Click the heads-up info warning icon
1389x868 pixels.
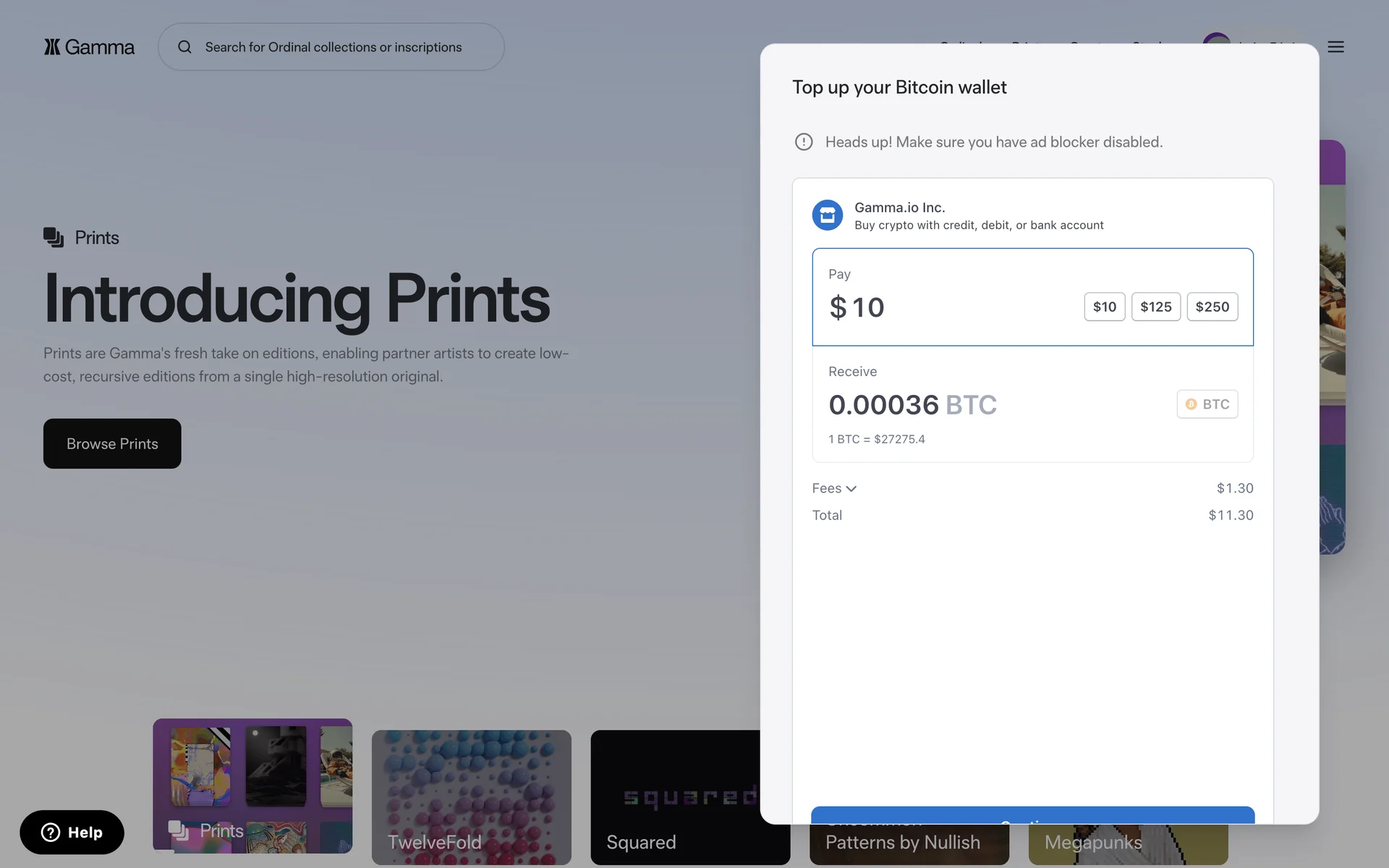[804, 142]
